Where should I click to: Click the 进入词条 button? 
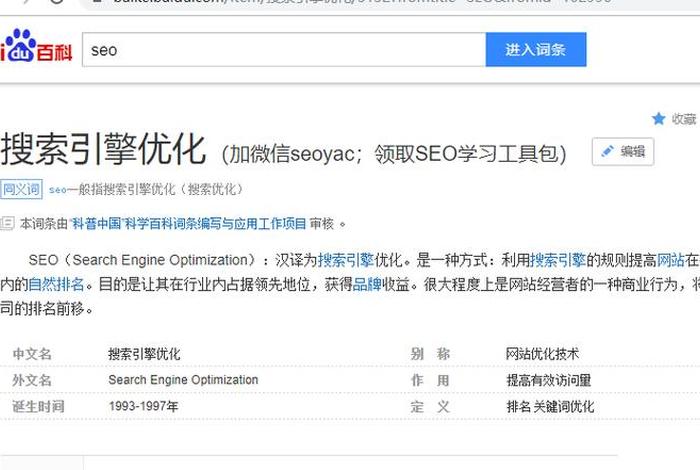point(536,50)
